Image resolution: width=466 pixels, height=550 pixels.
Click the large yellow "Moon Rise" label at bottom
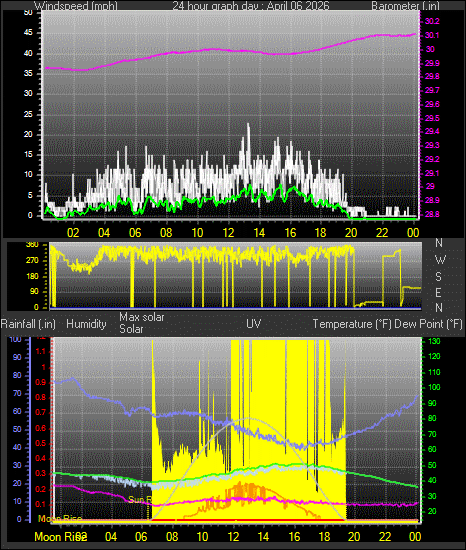(x=60, y=537)
